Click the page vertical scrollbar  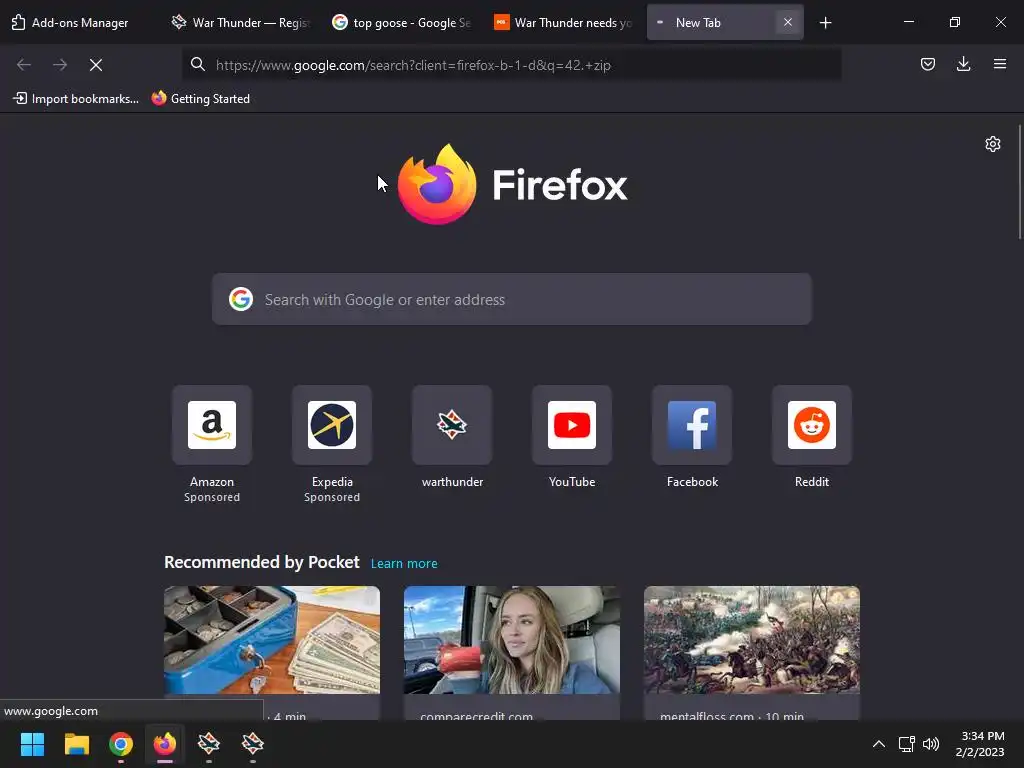pyautogui.click(x=1019, y=182)
